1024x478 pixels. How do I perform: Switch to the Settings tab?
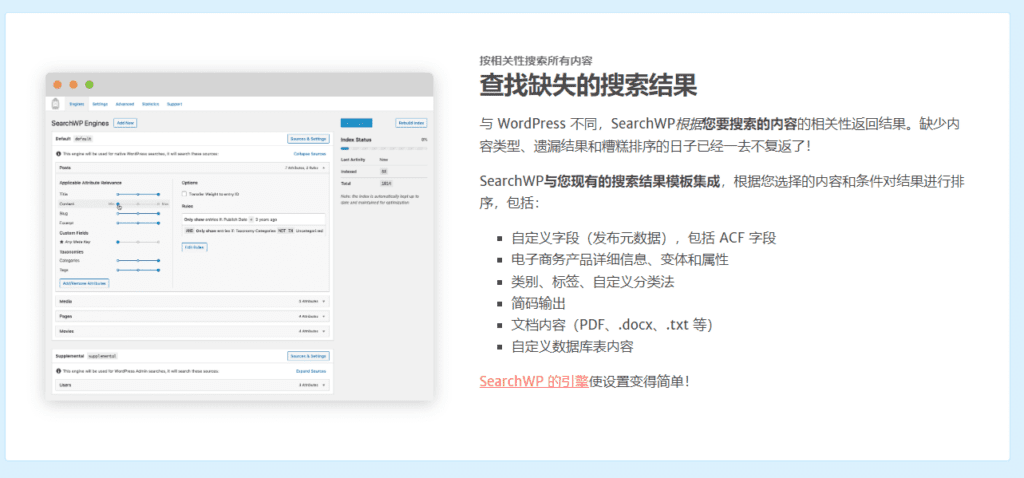click(x=100, y=104)
